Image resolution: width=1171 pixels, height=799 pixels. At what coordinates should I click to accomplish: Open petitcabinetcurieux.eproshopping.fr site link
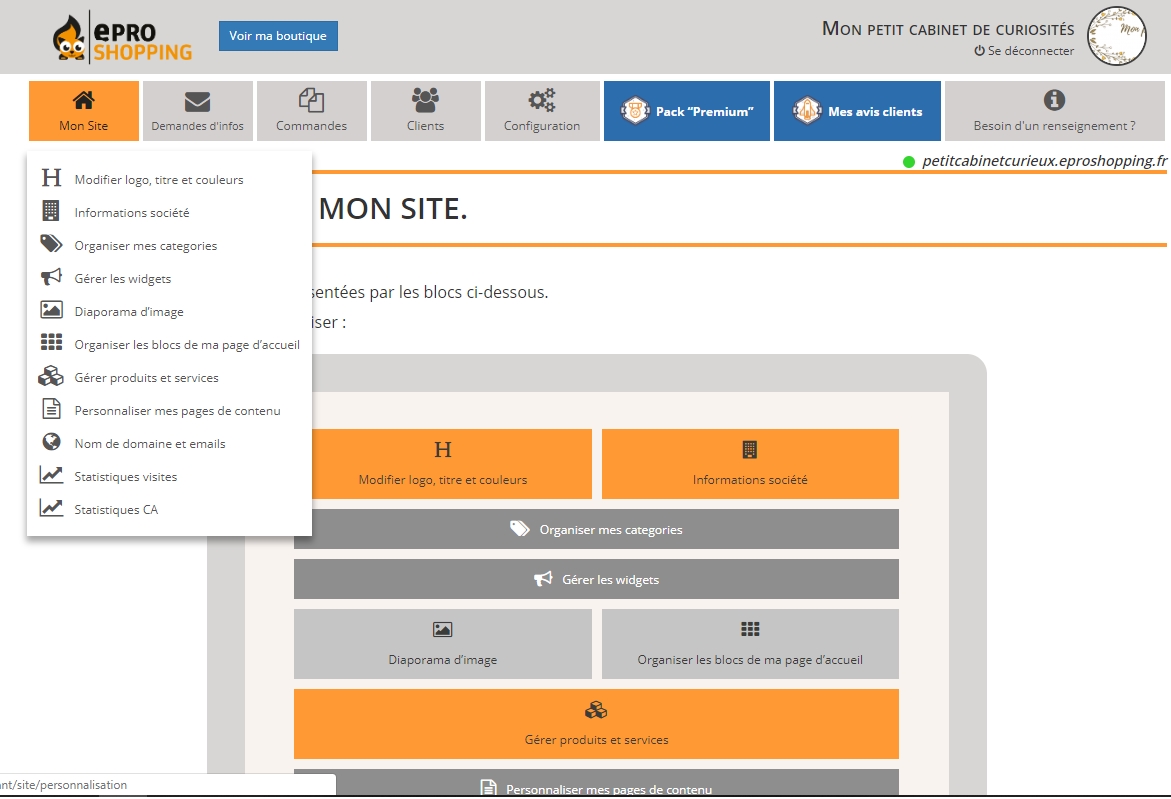pos(1044,161)
